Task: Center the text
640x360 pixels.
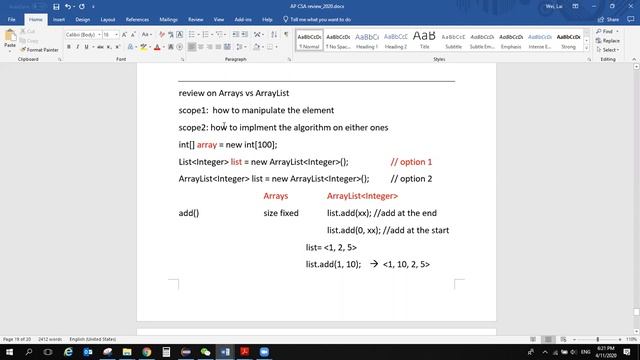Action: coord(200,47)
